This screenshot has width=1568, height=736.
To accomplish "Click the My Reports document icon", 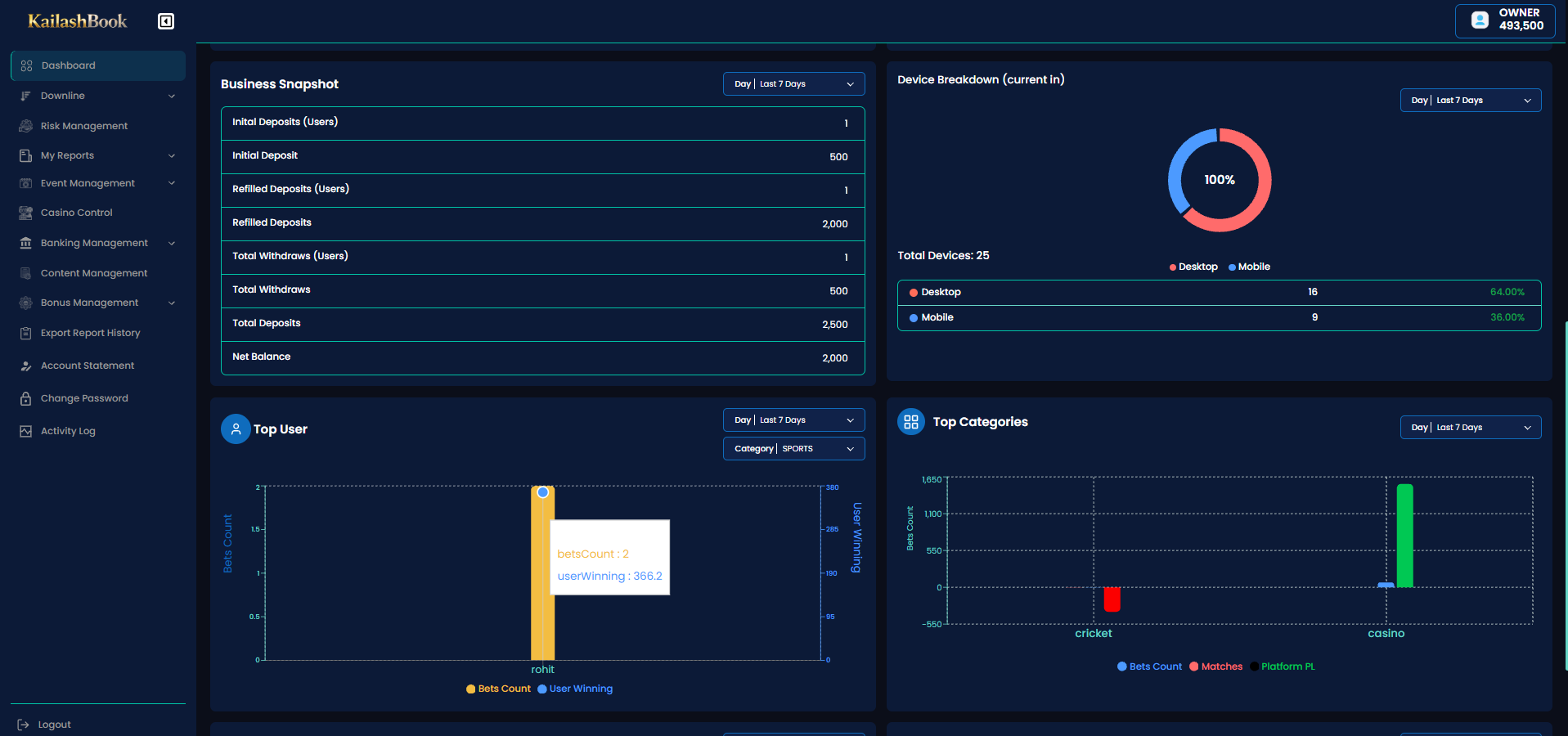I will [x=25, y=155].
